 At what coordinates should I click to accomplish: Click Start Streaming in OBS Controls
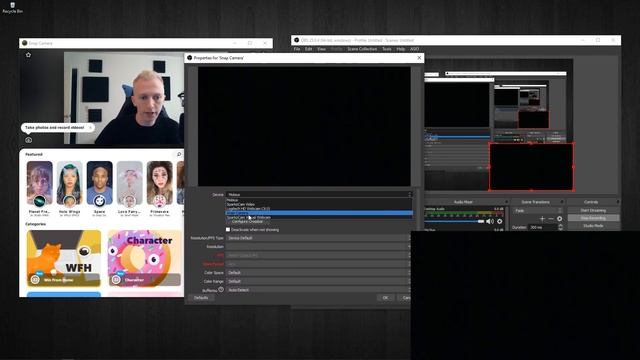click(x=593, y=211)
